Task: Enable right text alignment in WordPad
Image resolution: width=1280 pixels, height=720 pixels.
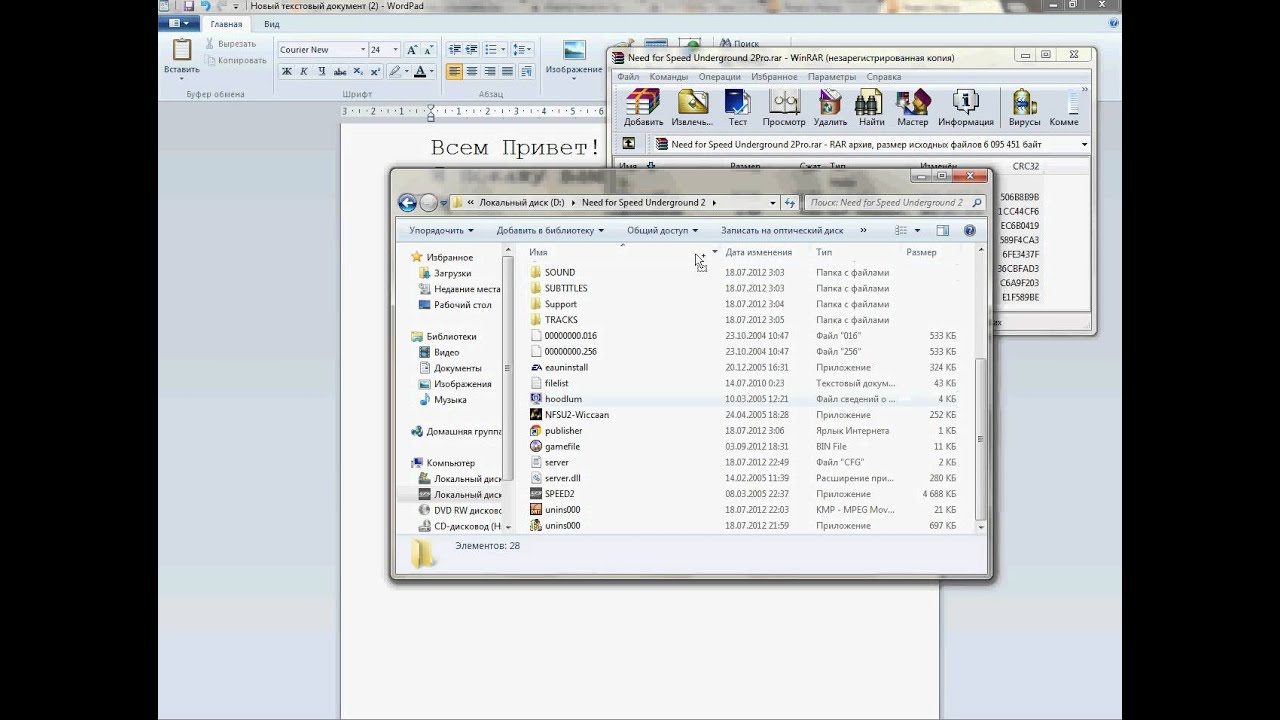Action: pyautogui.click(x=490, y=71)
